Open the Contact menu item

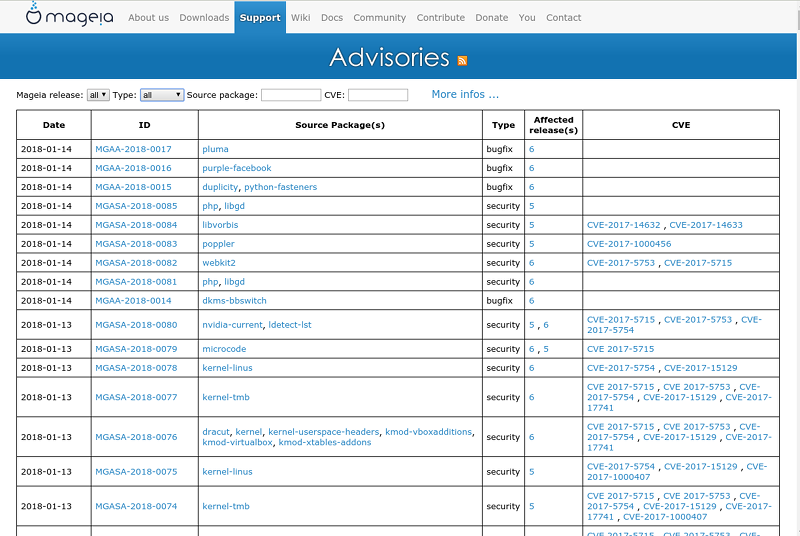[563, 17]
